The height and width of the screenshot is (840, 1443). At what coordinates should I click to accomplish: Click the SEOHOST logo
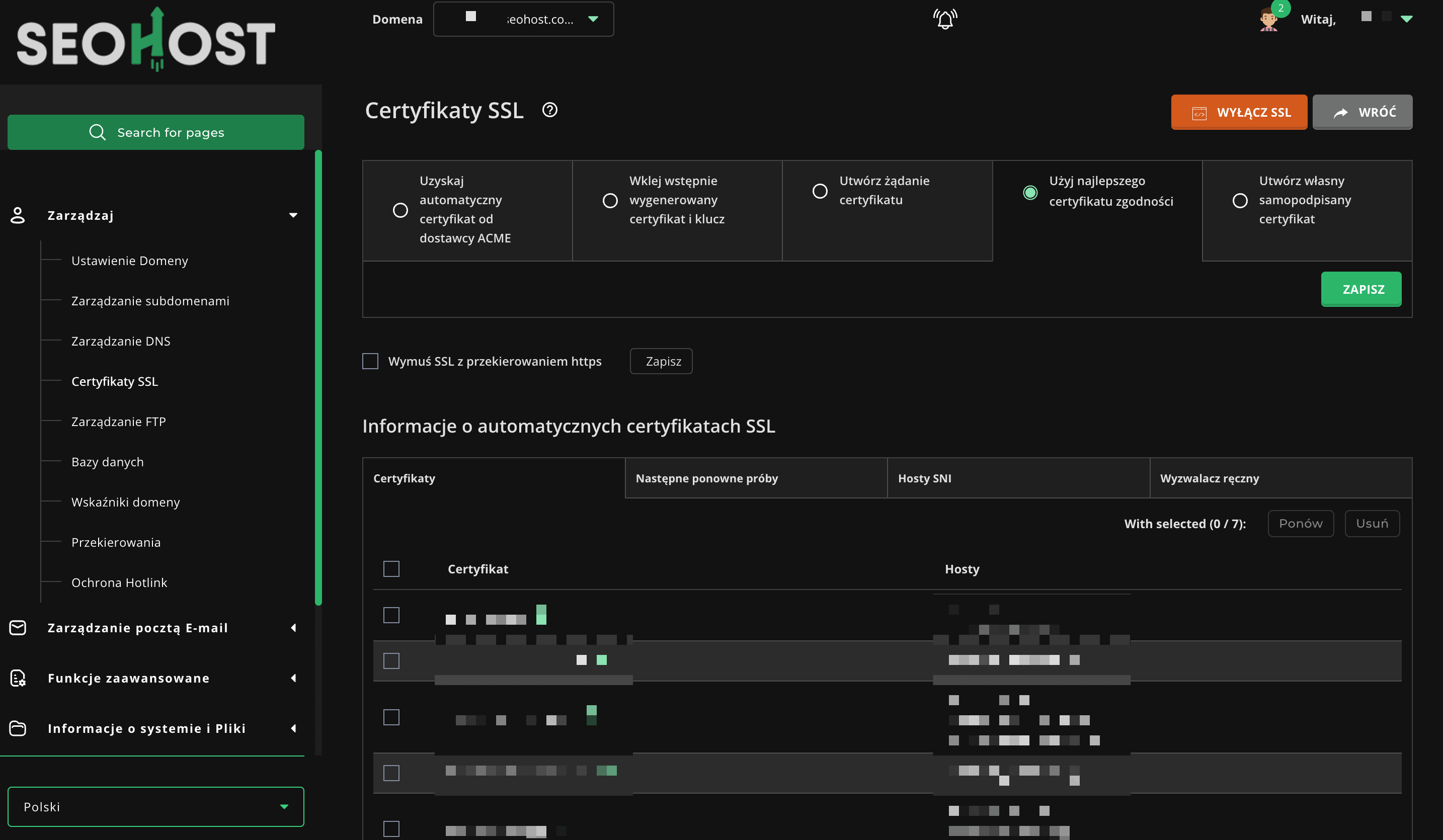pos(146,41)
